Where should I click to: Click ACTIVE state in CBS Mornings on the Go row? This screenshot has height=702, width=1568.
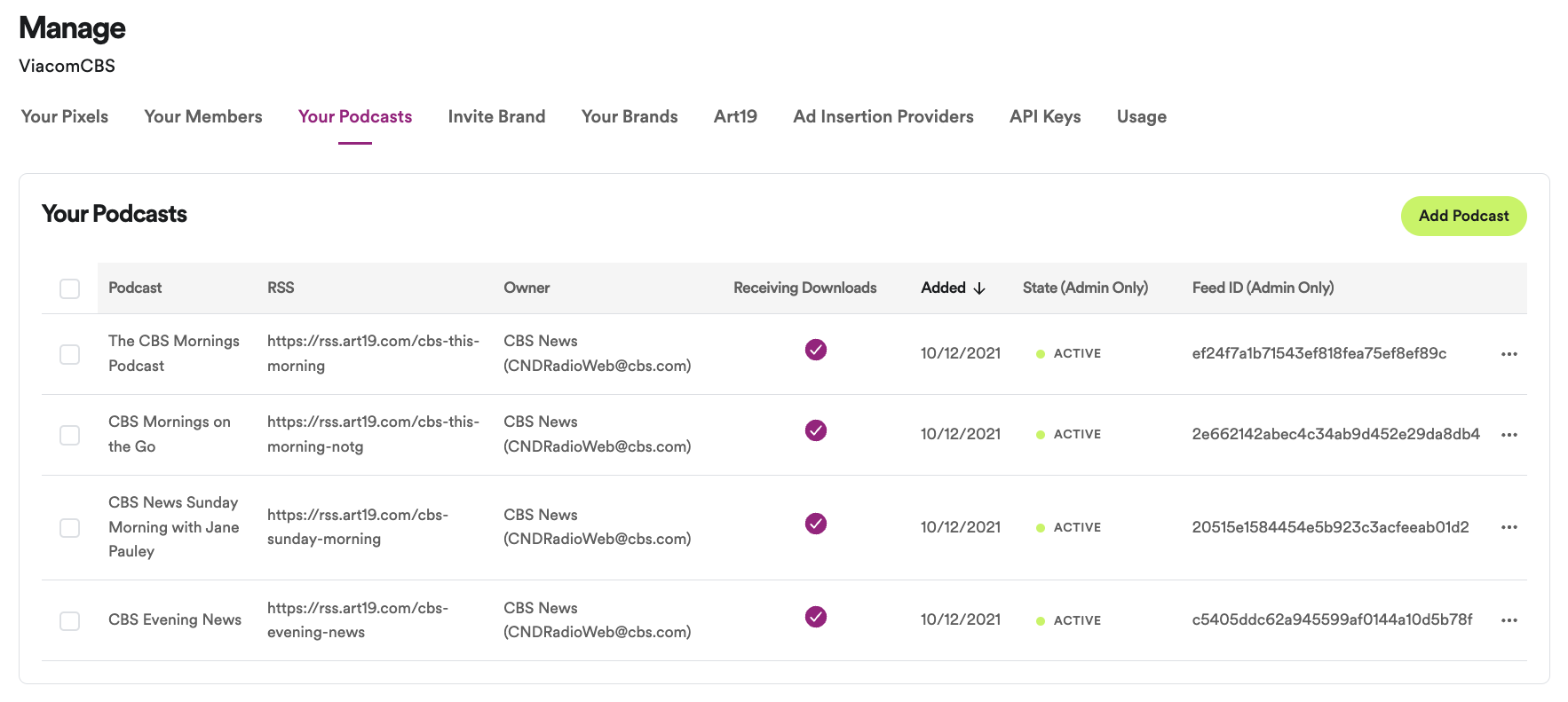pos(1069,434)
